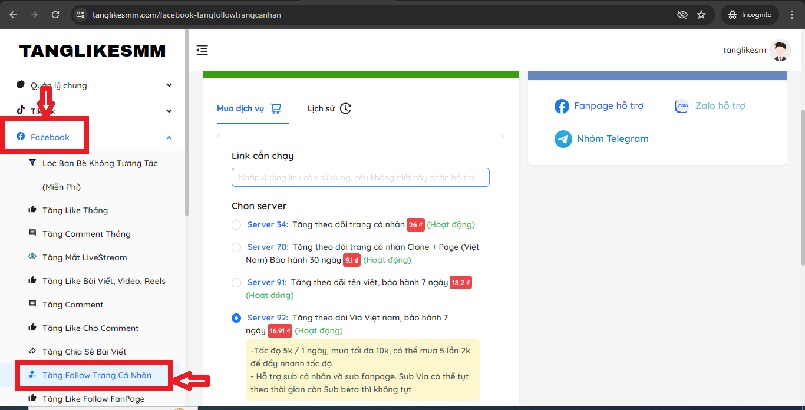Click the history clock icon on Lịch sử
This screenshot has height=410, width=805.
pyautogui.click(x=346, y=108)
